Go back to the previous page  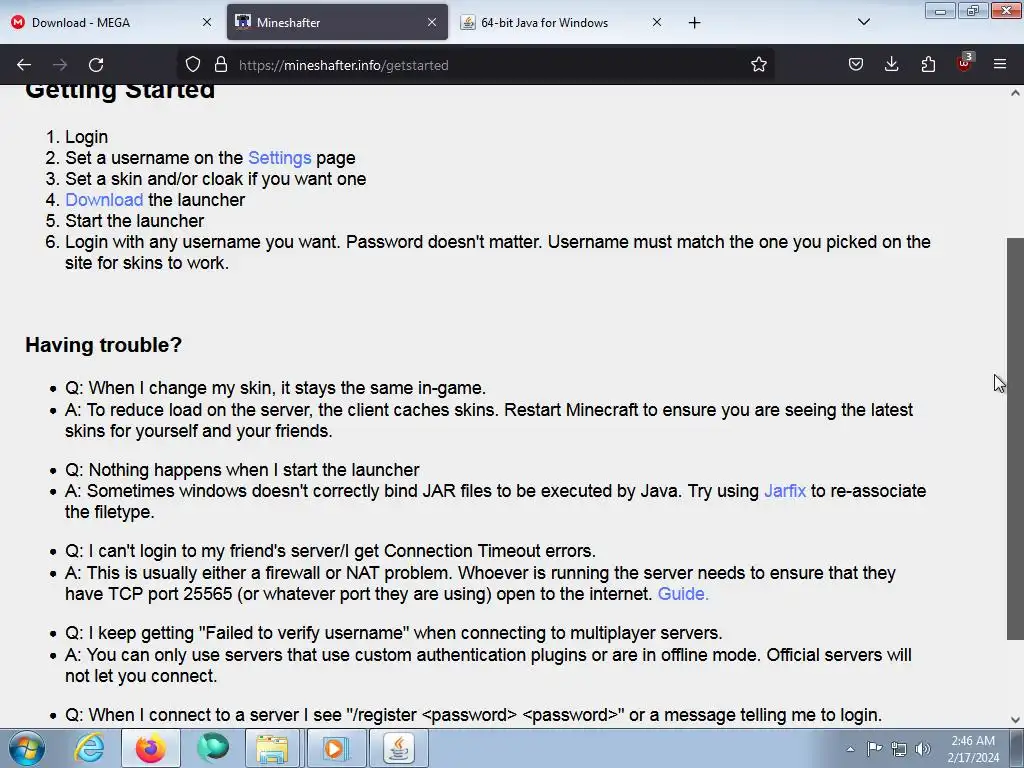[24, 65]
